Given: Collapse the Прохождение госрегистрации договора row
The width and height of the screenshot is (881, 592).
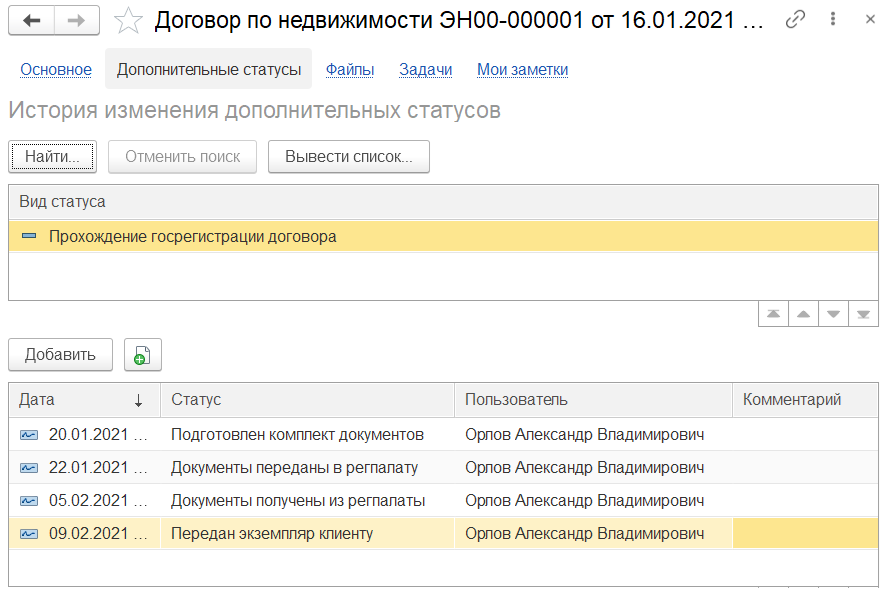Looking at the screenshot, I should (x=28, y=237).
